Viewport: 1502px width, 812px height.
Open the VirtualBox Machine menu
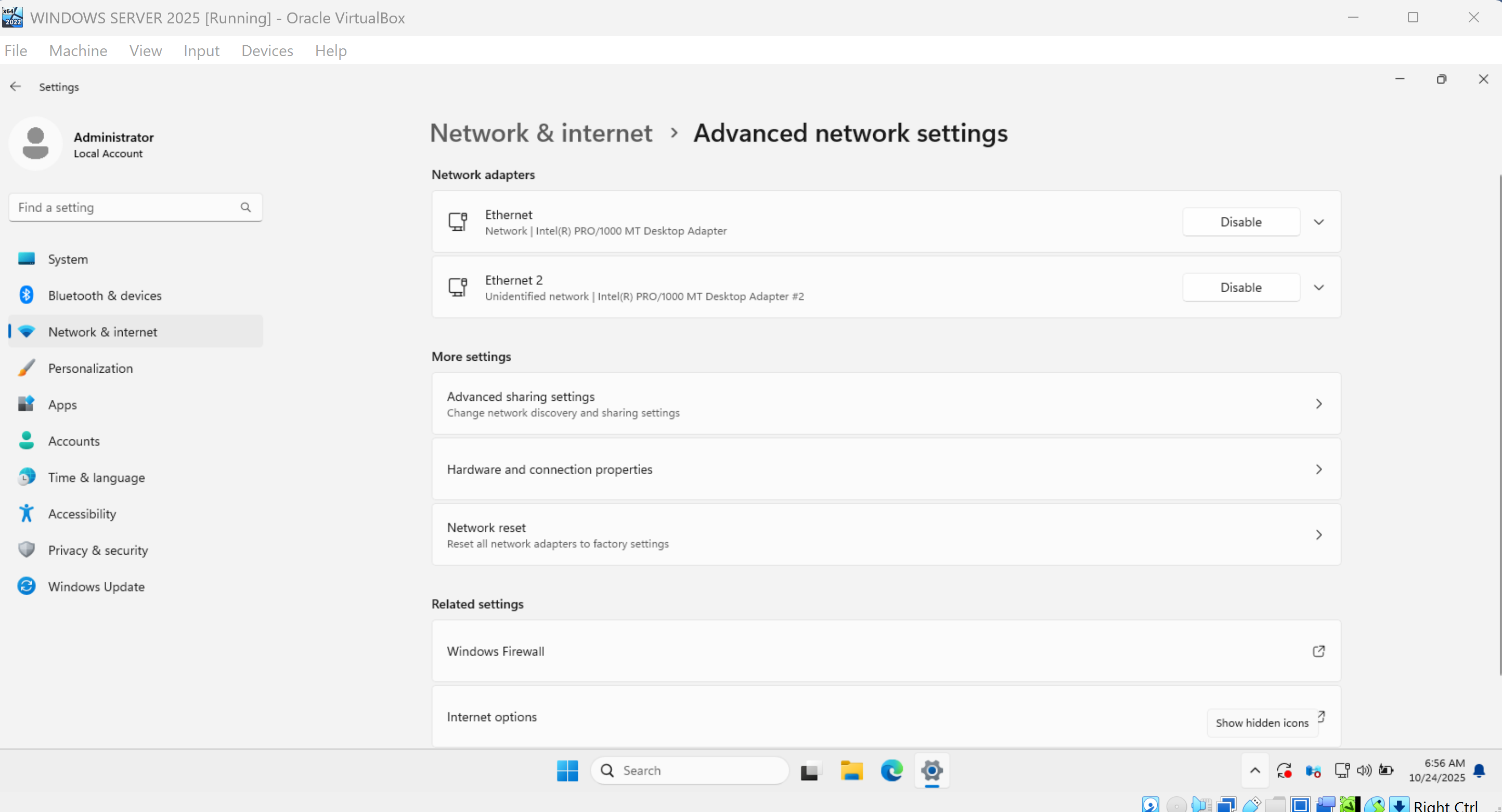(x=78, y=51)
